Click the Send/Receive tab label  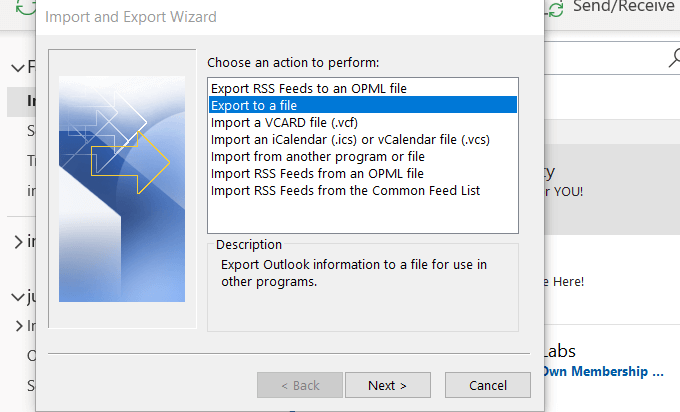(x=626, y=7)
